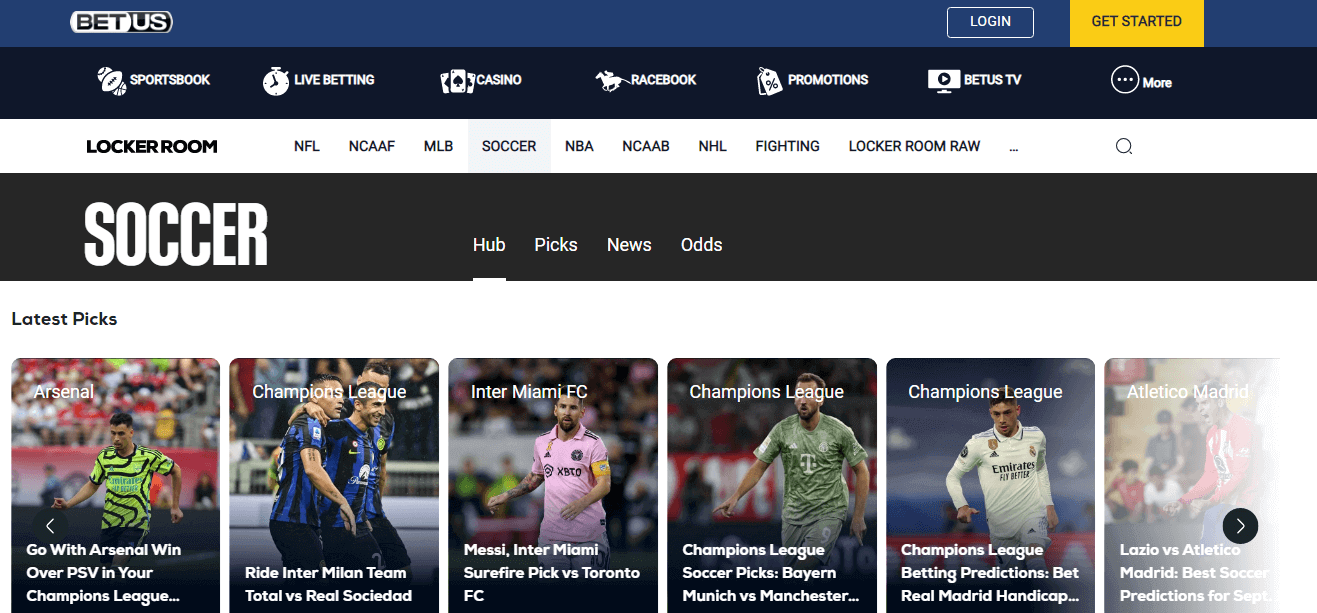
Task: Advance the Latest Picks carousel forward
Action: click(1240, 525)
